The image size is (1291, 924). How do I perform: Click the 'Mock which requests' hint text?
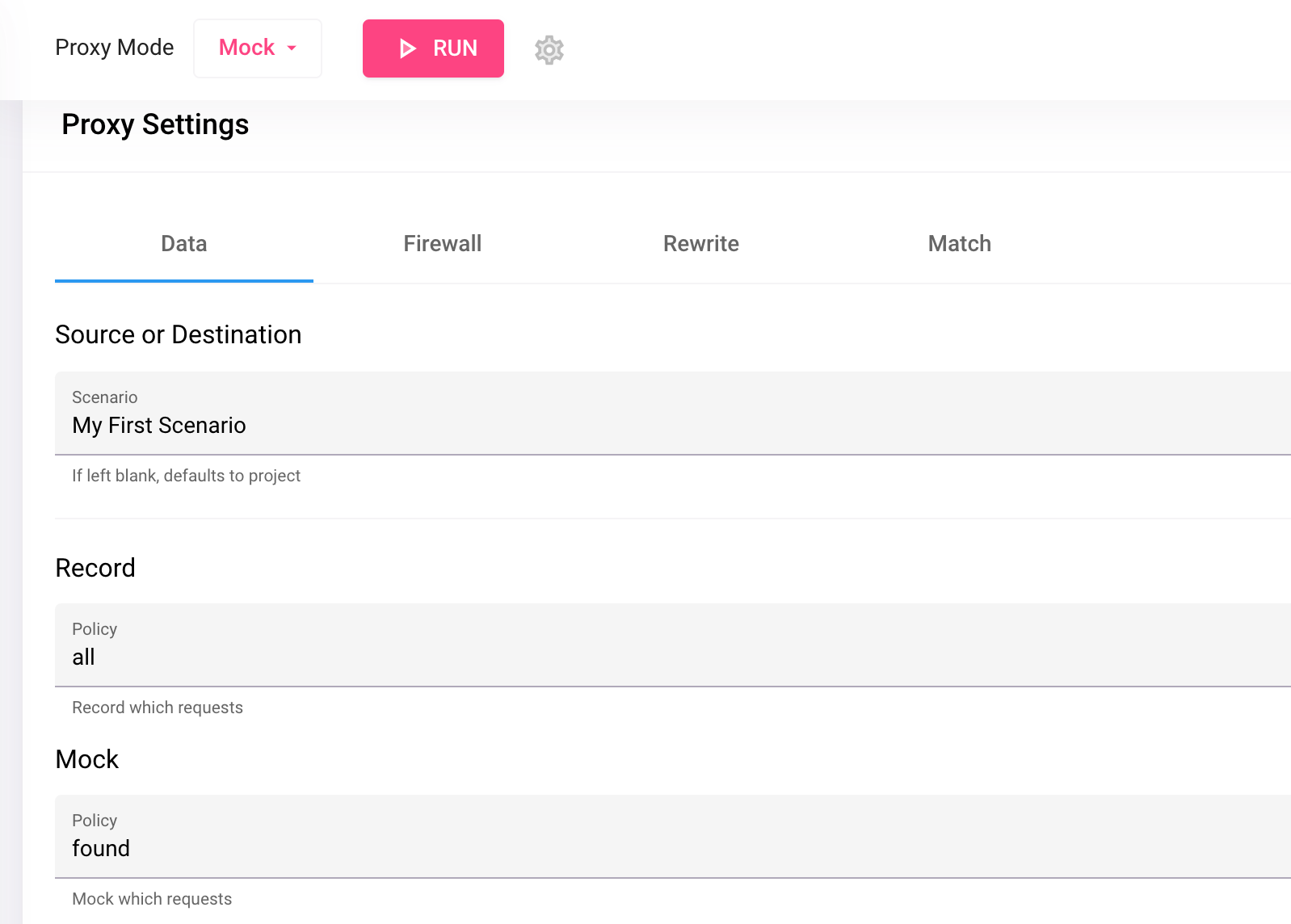pos(152,899)
